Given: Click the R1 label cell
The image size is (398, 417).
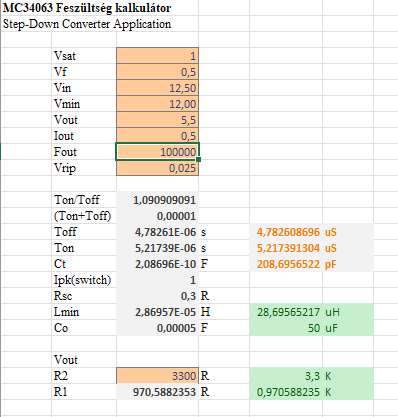Looking at the screenshot, I should pyautogui.click(x=84, y=392).
